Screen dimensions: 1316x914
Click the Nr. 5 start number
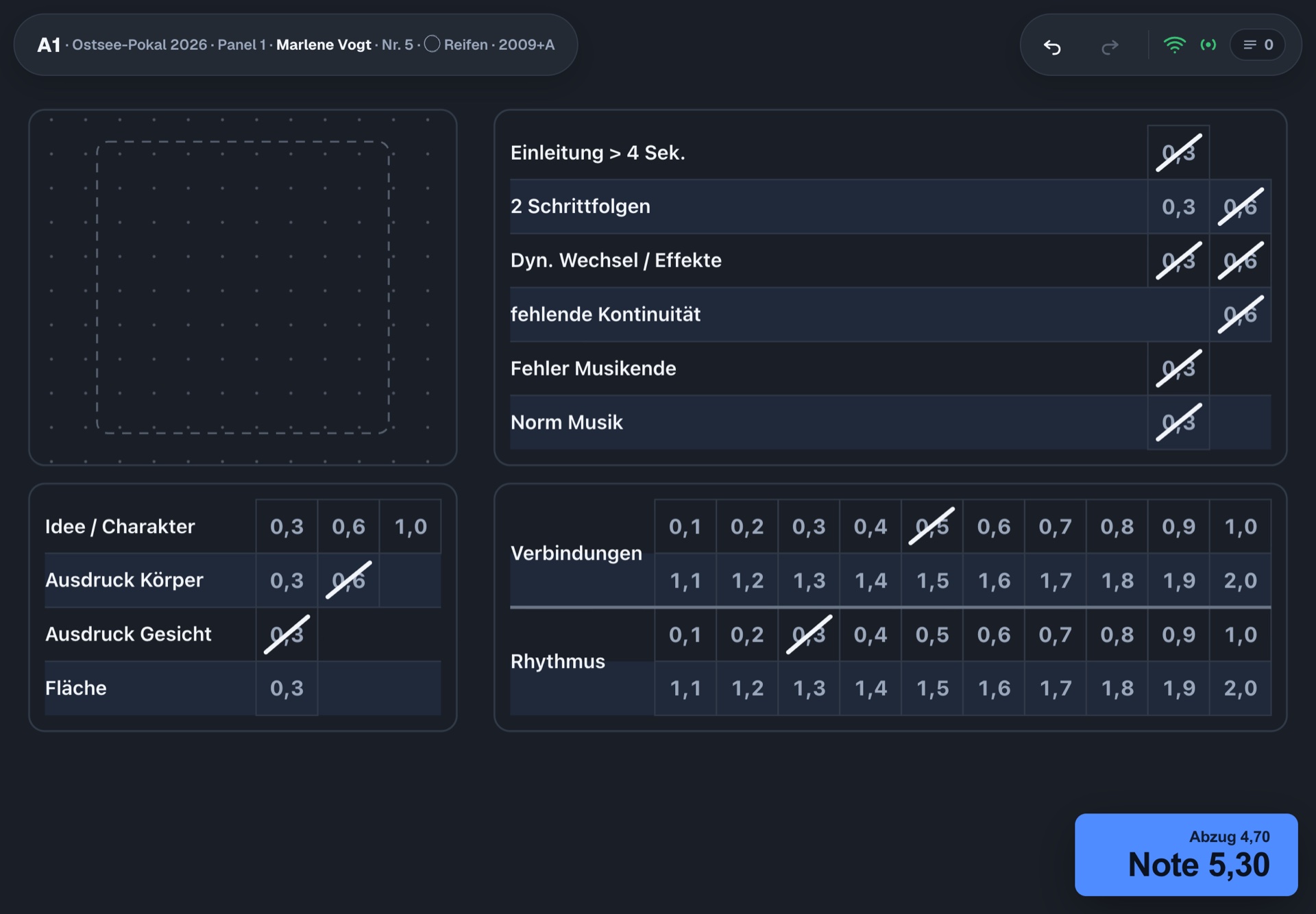(x=398, y=45)
